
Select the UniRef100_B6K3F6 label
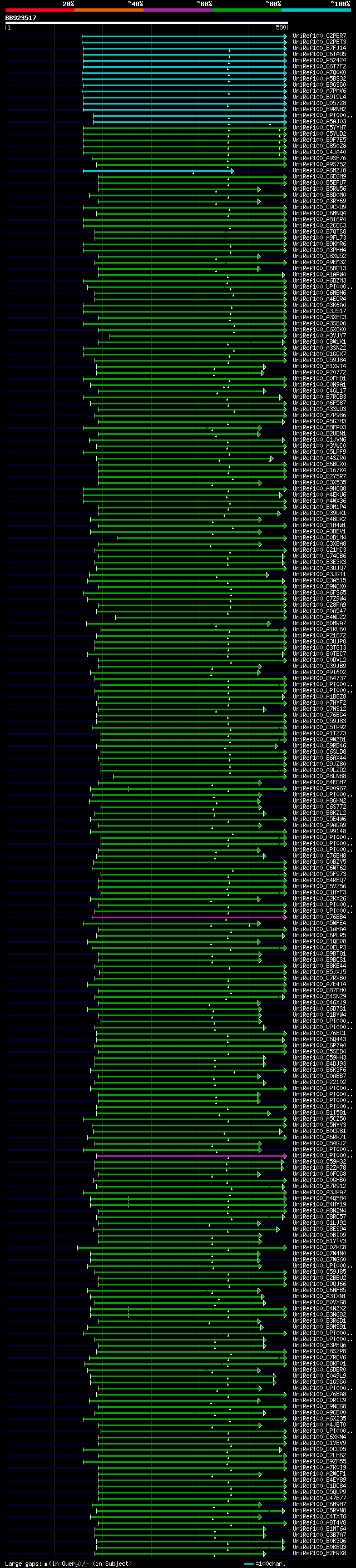[x=319, y=1070]
